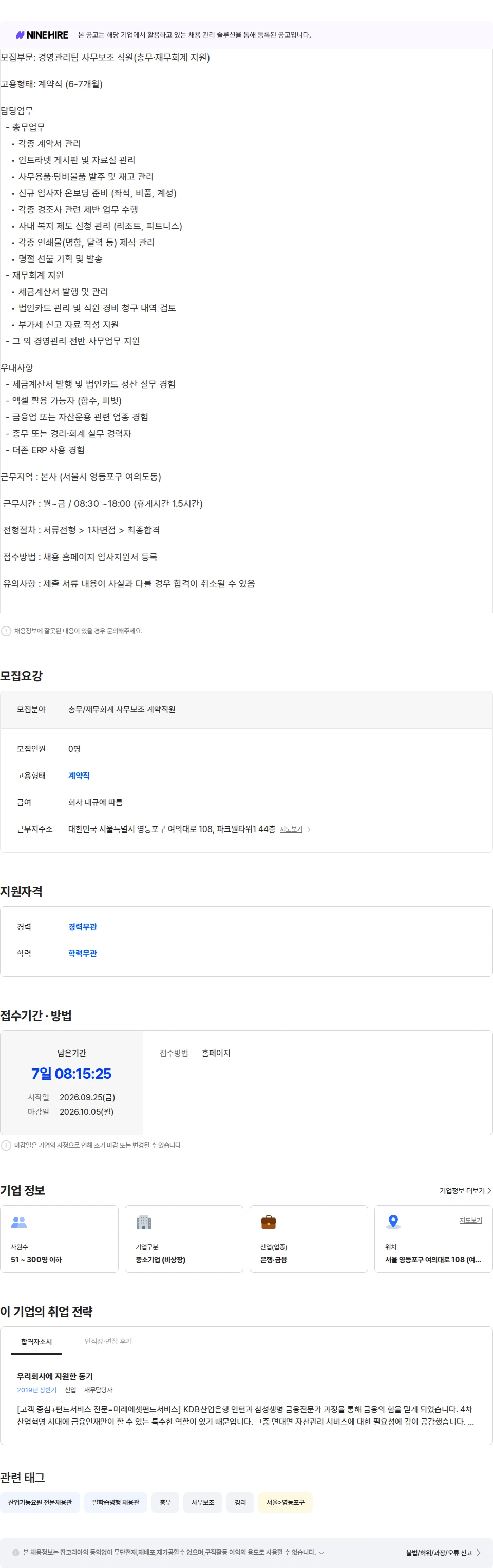
Task: Click the 2019년 상반기 label
Action: 36,1390
